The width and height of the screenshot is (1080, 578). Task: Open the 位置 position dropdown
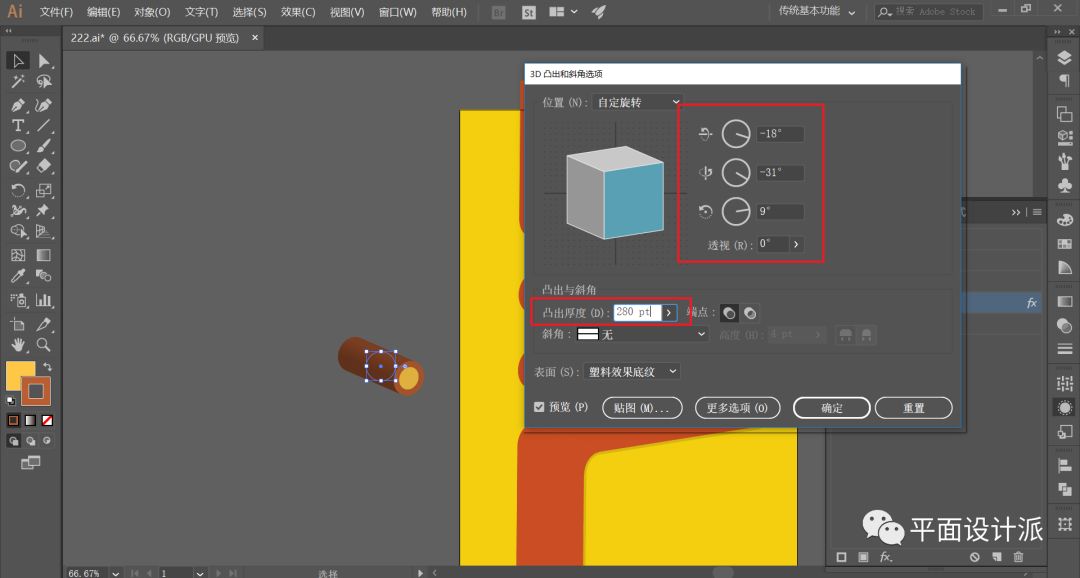click(x=637, y=102)
